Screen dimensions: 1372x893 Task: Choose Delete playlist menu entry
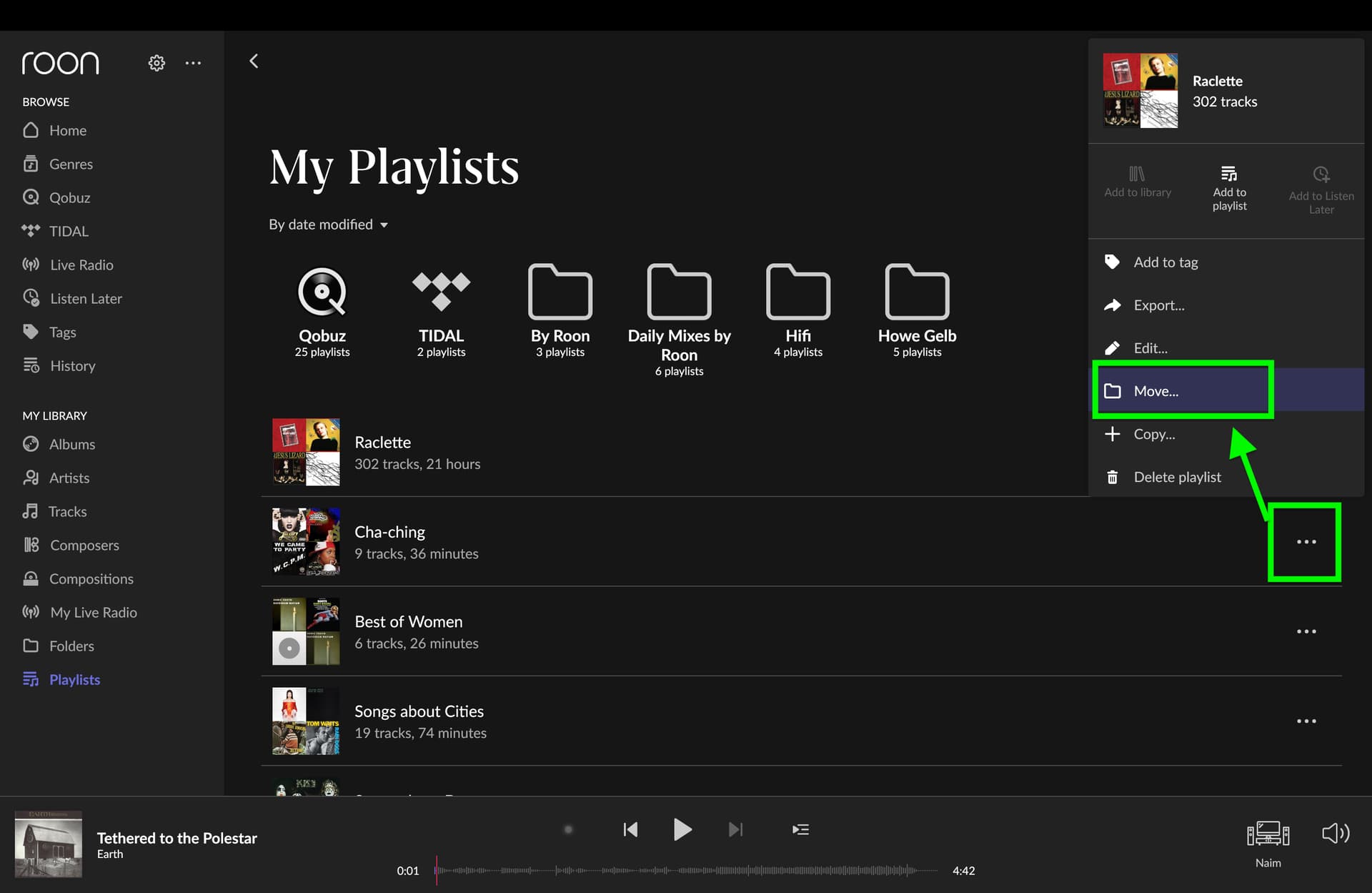(1176, 477)
